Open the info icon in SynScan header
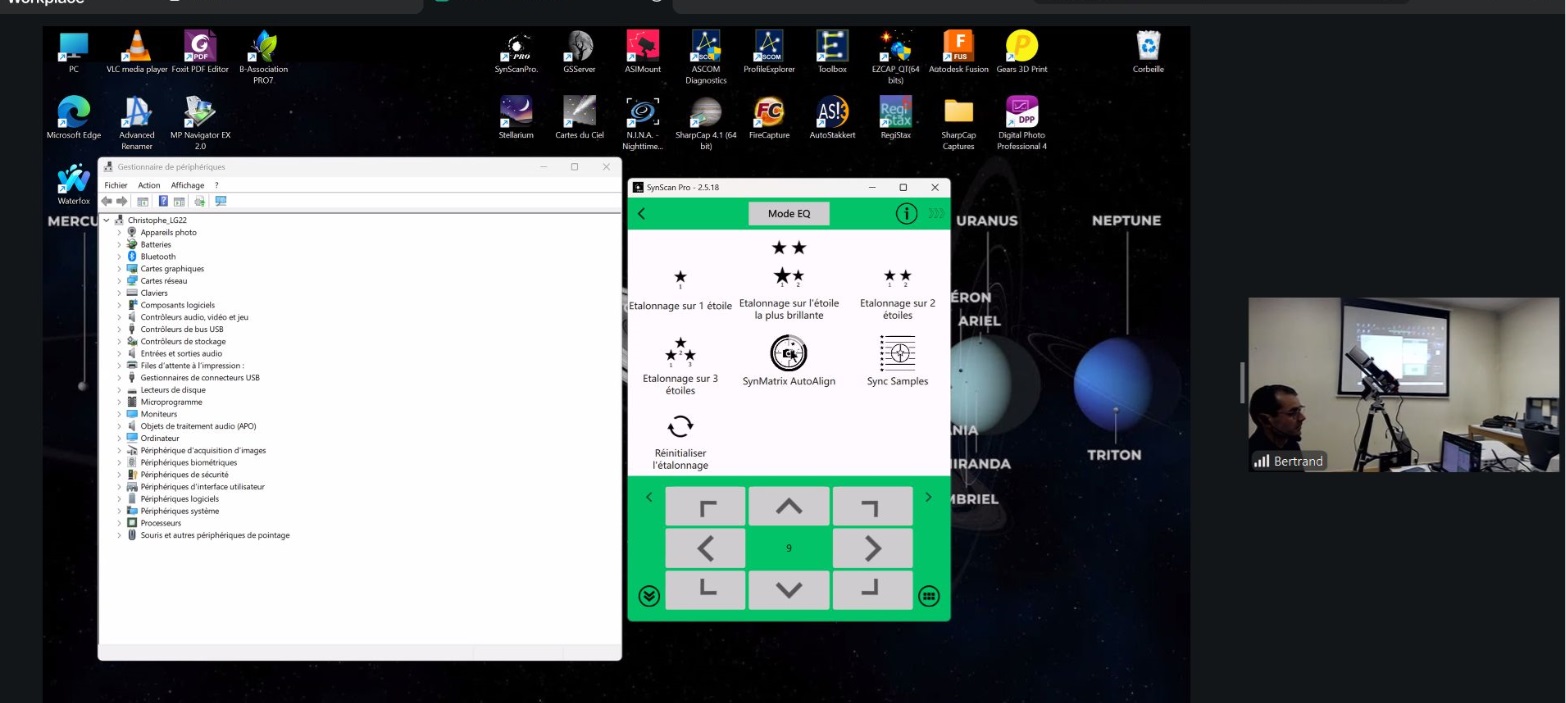Viewport: 1566px width, 703px height. click(x=906, y=214)
